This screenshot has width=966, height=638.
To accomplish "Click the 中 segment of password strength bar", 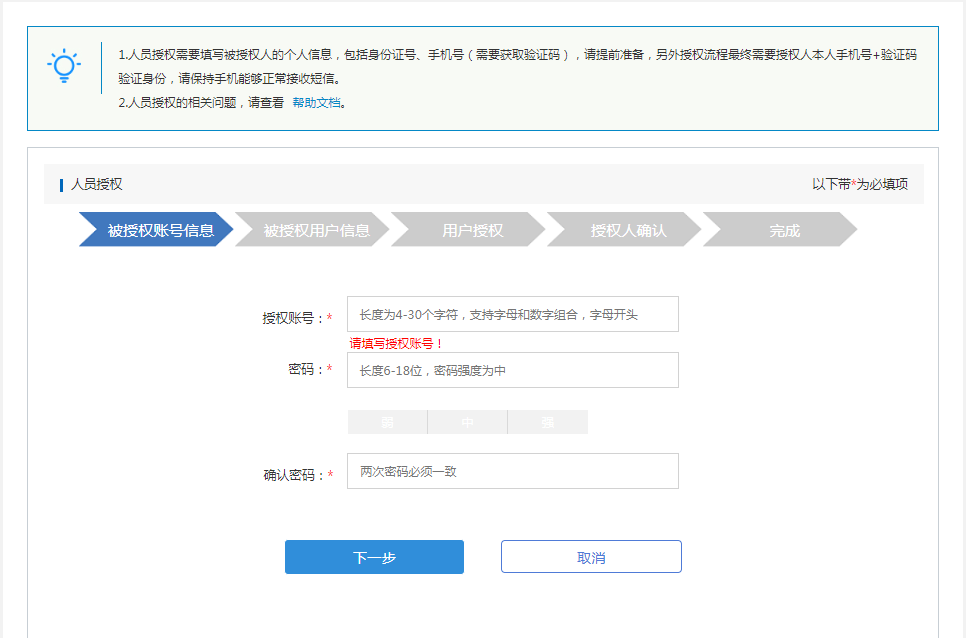I will tap(467, 421).
